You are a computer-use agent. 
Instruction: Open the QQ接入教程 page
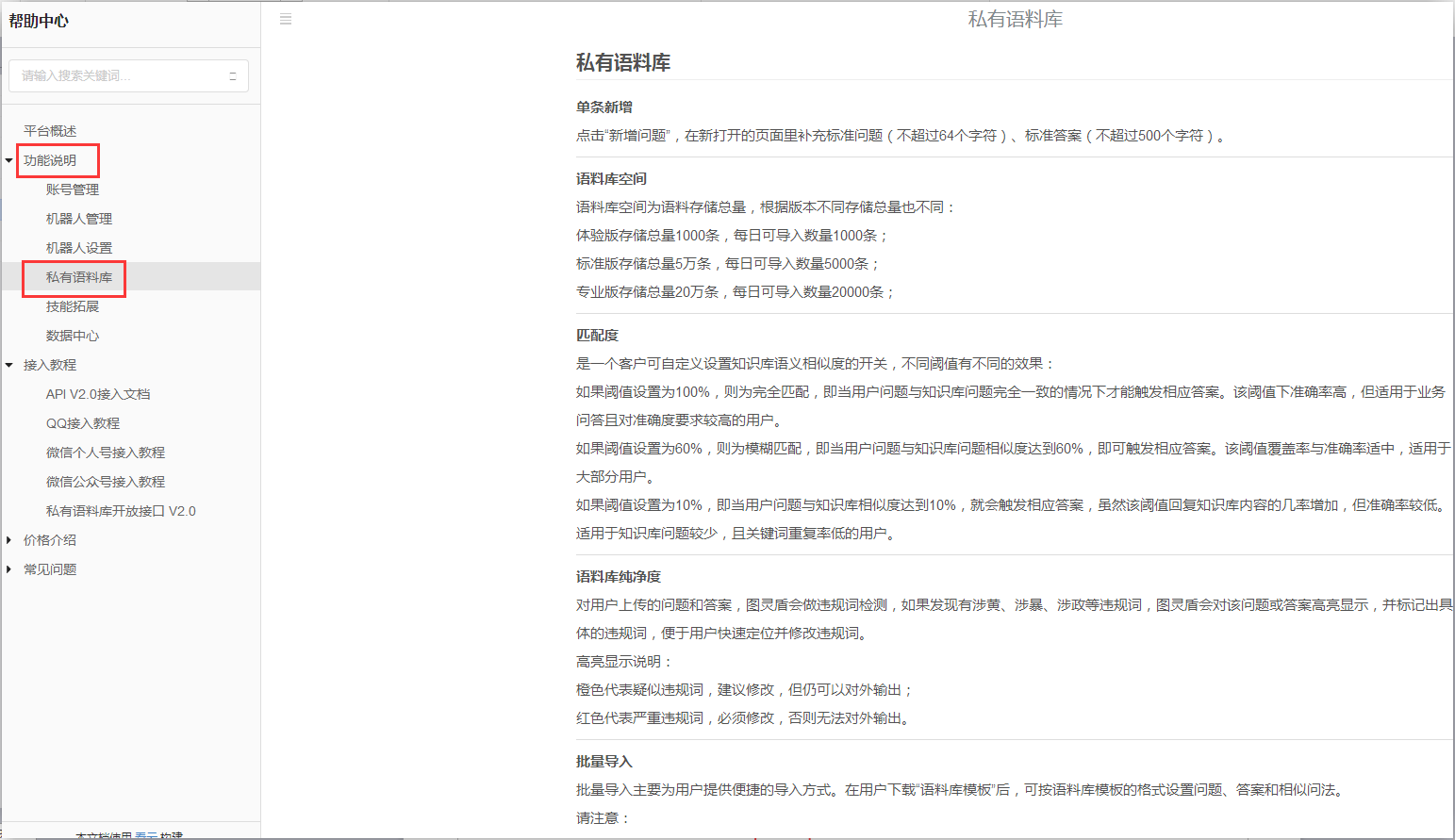tap(83, 423)
